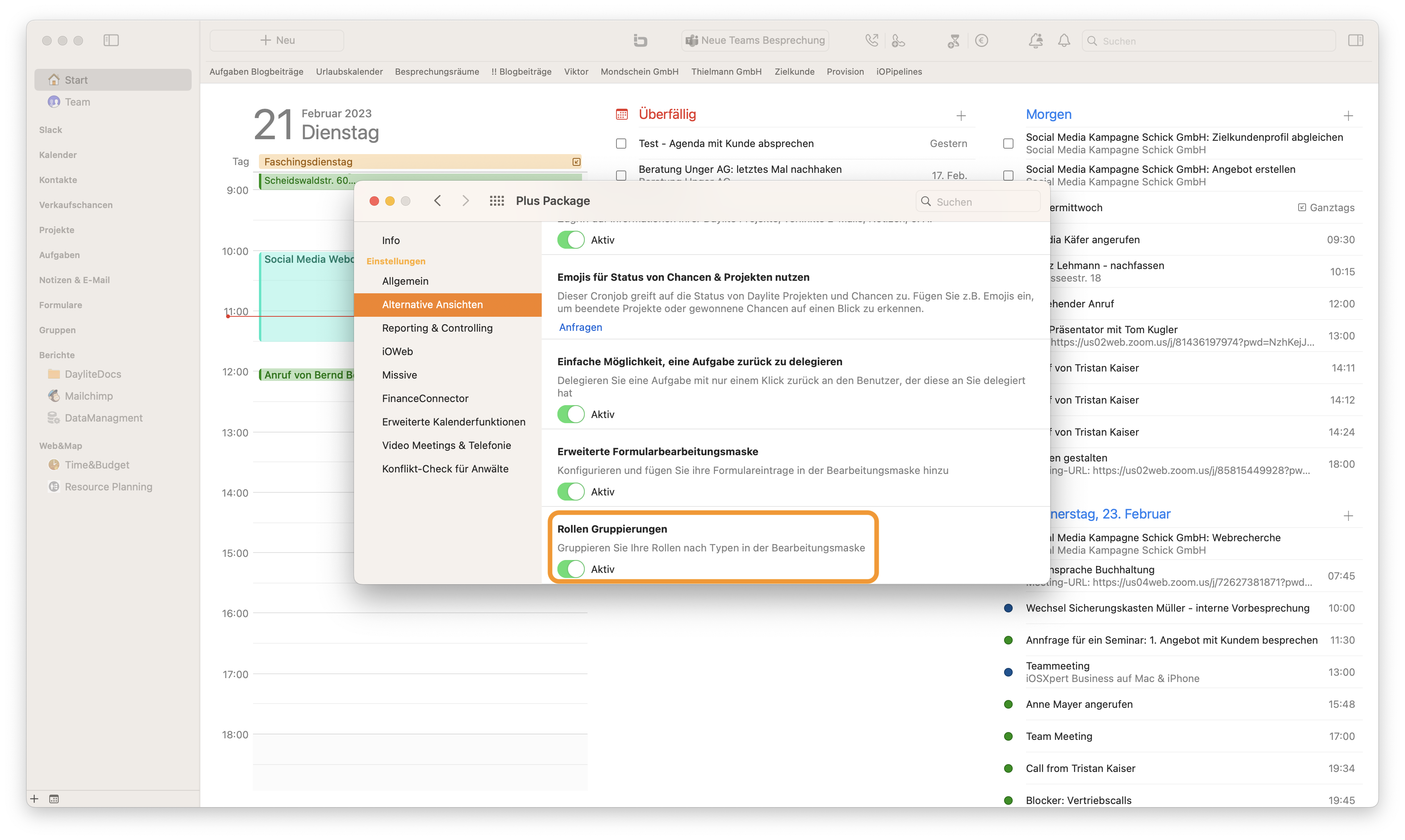Click the plus Neu button

(x=277, y=40)
